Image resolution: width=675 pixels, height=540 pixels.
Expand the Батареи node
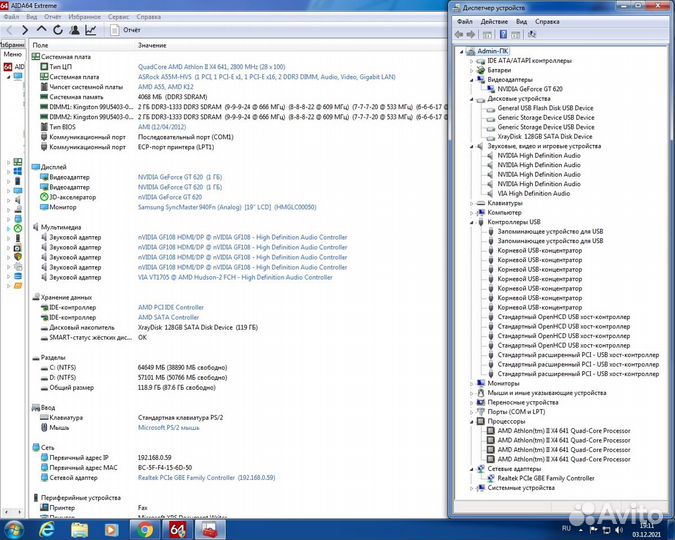(471, 71)
